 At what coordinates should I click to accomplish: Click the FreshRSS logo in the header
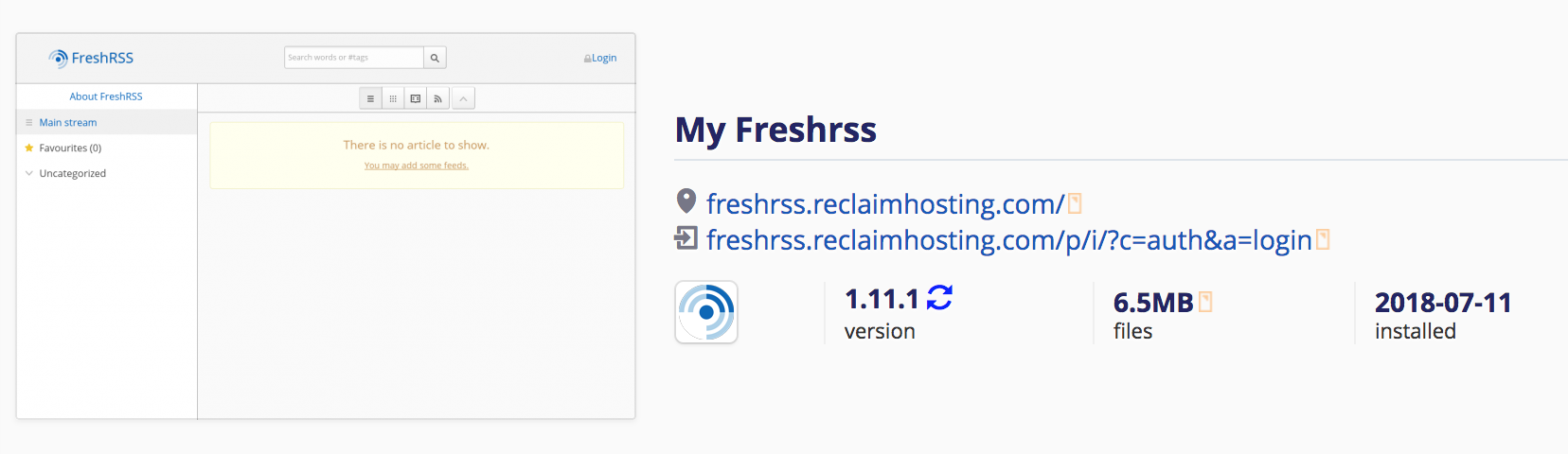click(x=91, y=58)
